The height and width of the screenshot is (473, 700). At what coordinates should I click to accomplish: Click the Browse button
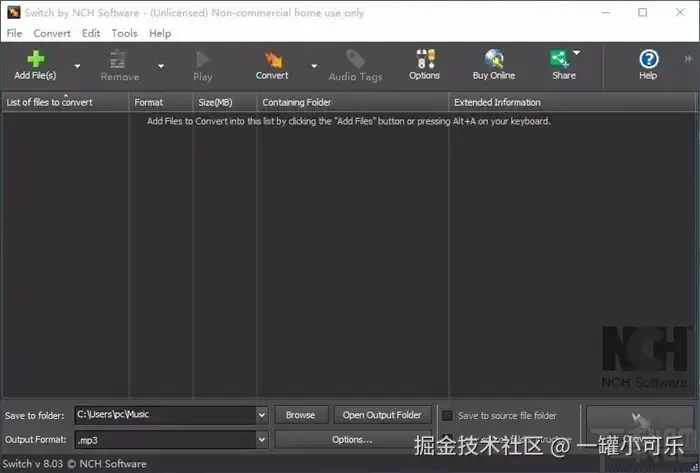point(301,415)
